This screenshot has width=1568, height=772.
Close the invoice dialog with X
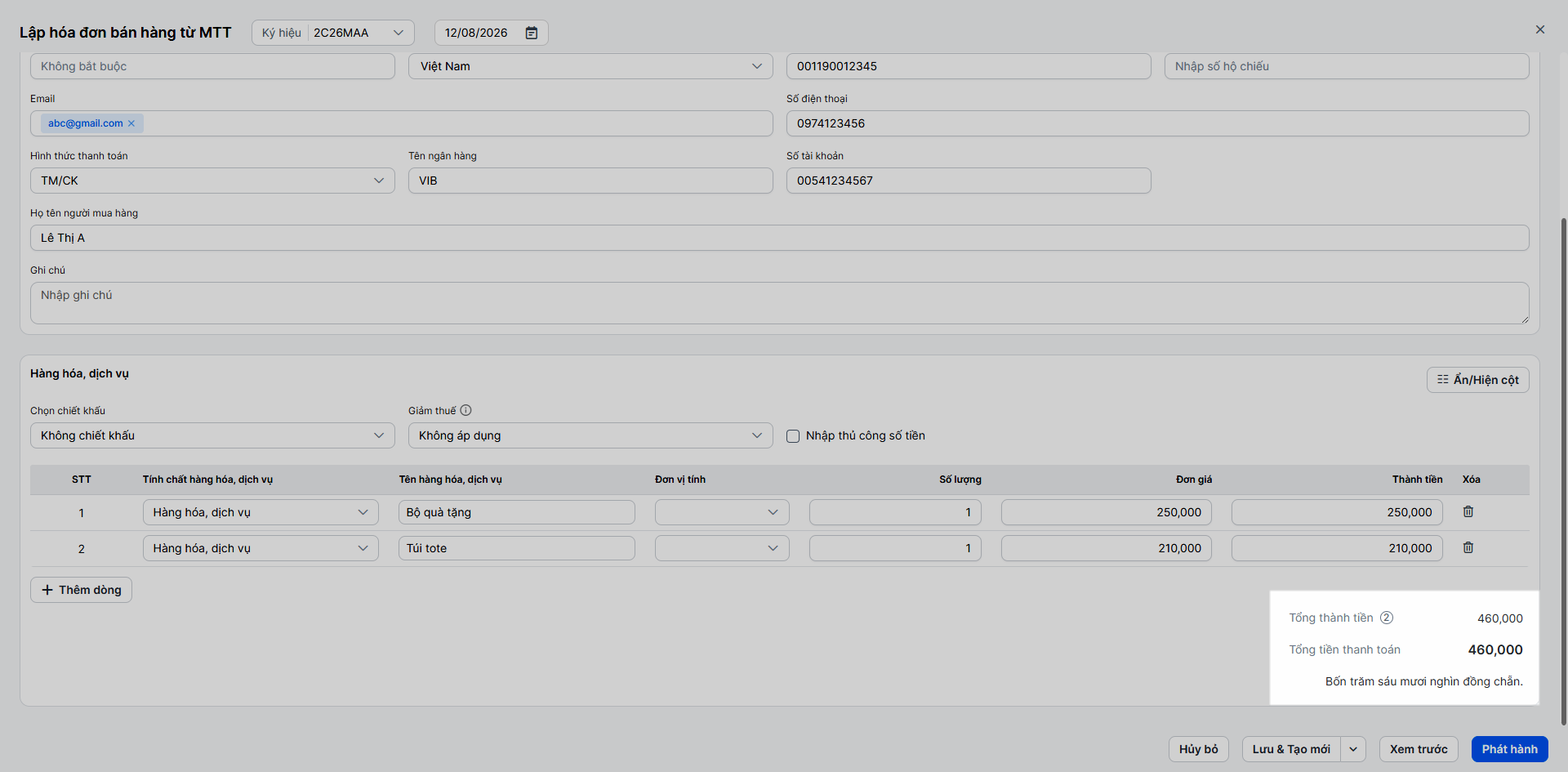point(1540,29)
